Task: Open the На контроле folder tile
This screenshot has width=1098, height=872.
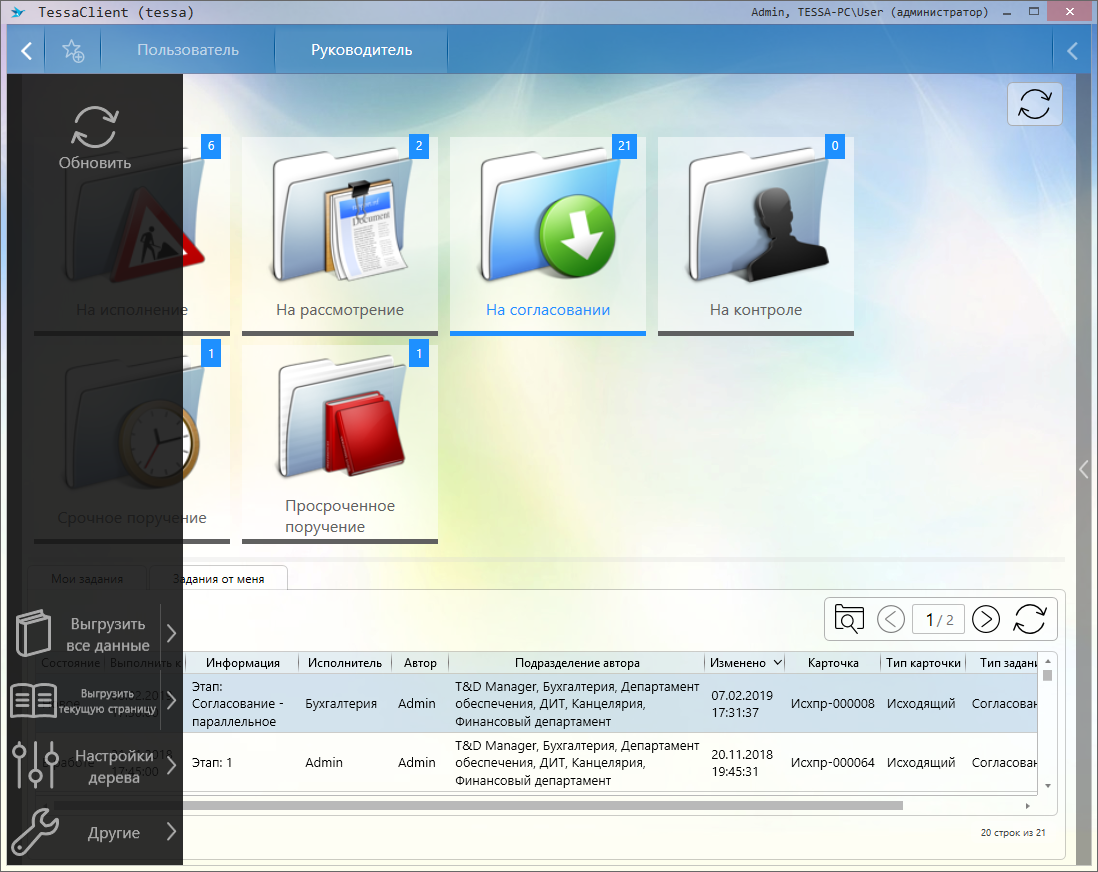Action: tap(756, 235)
